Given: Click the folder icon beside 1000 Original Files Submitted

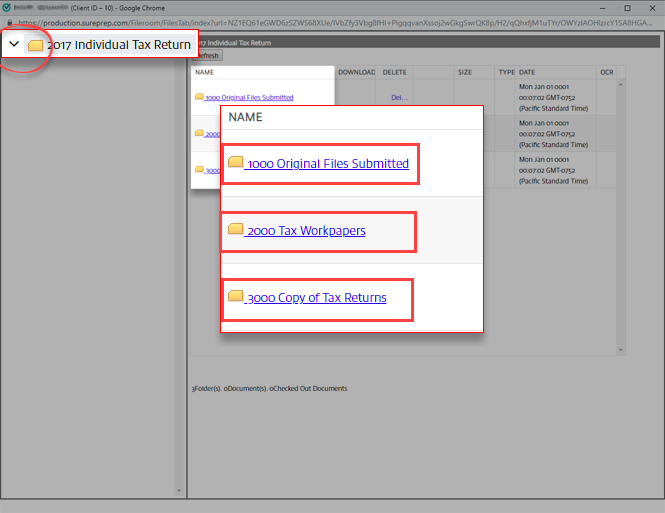Looking at the screenshot, I should [x=236, y=162].
